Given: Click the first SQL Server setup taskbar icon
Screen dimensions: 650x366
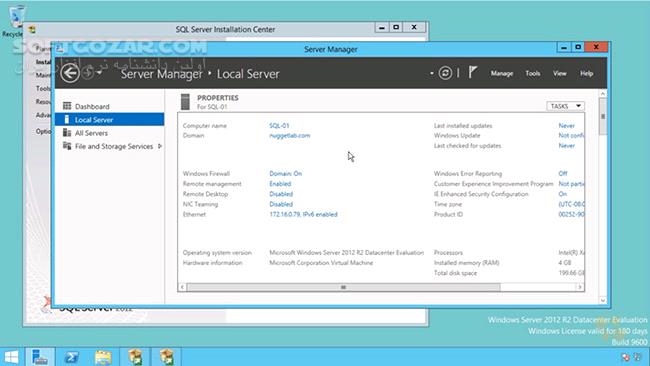Looking at the screenshot, I should (135, 357).
